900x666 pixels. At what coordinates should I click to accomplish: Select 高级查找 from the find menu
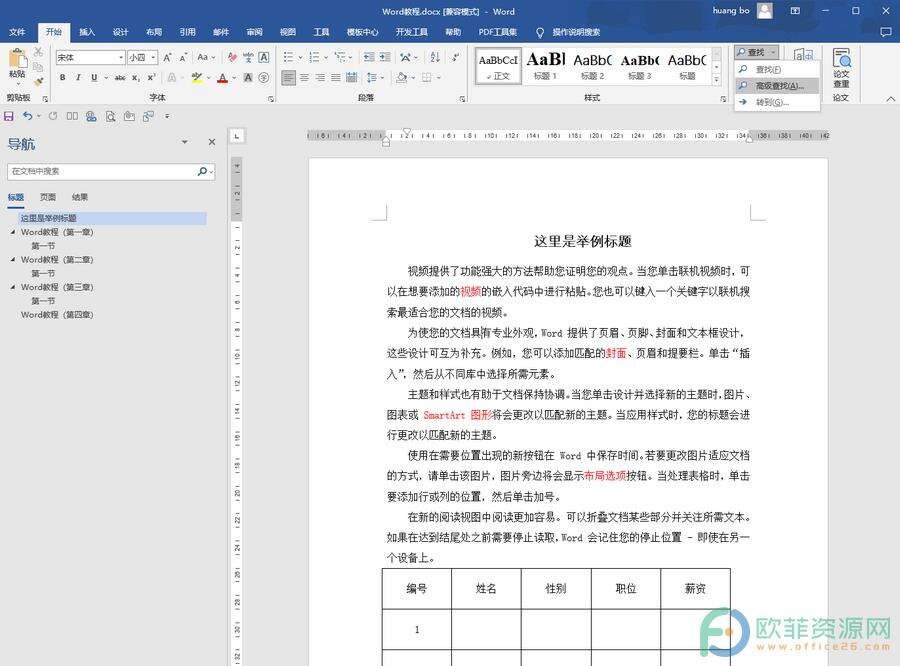tap(779, 86)
